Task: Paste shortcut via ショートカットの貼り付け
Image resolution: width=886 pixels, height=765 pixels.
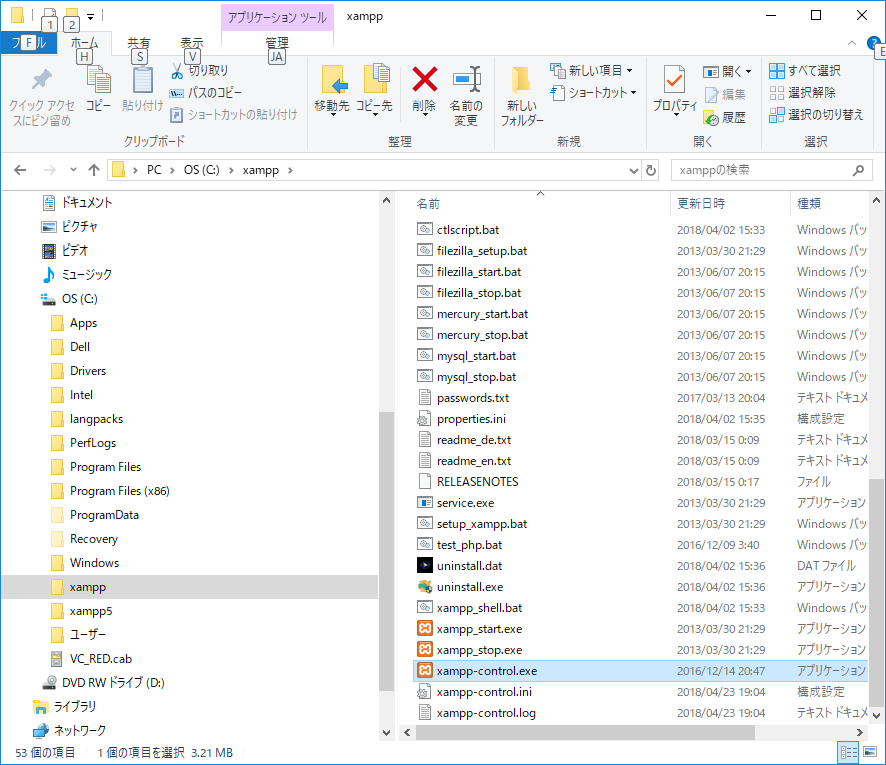Action: (x=233, y=115)
